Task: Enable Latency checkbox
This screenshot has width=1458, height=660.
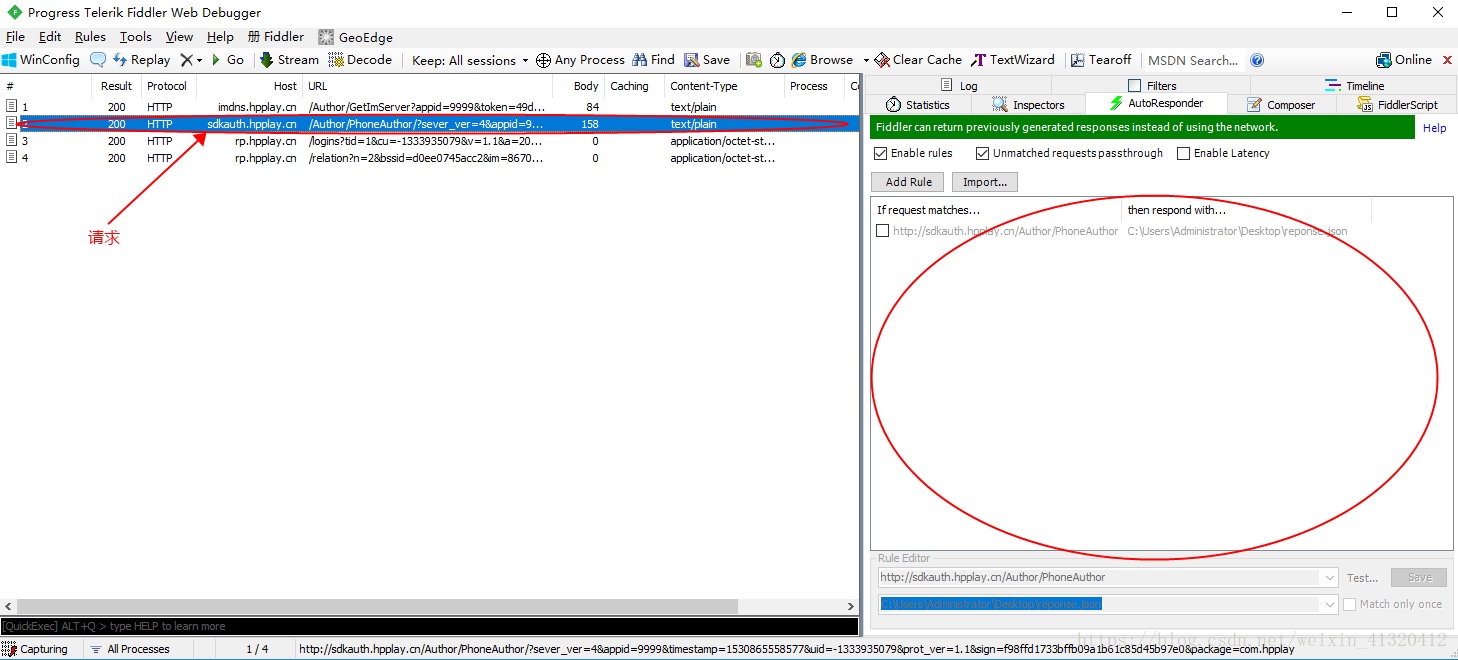Action: pyautogui.click(x=1184, y=153)
